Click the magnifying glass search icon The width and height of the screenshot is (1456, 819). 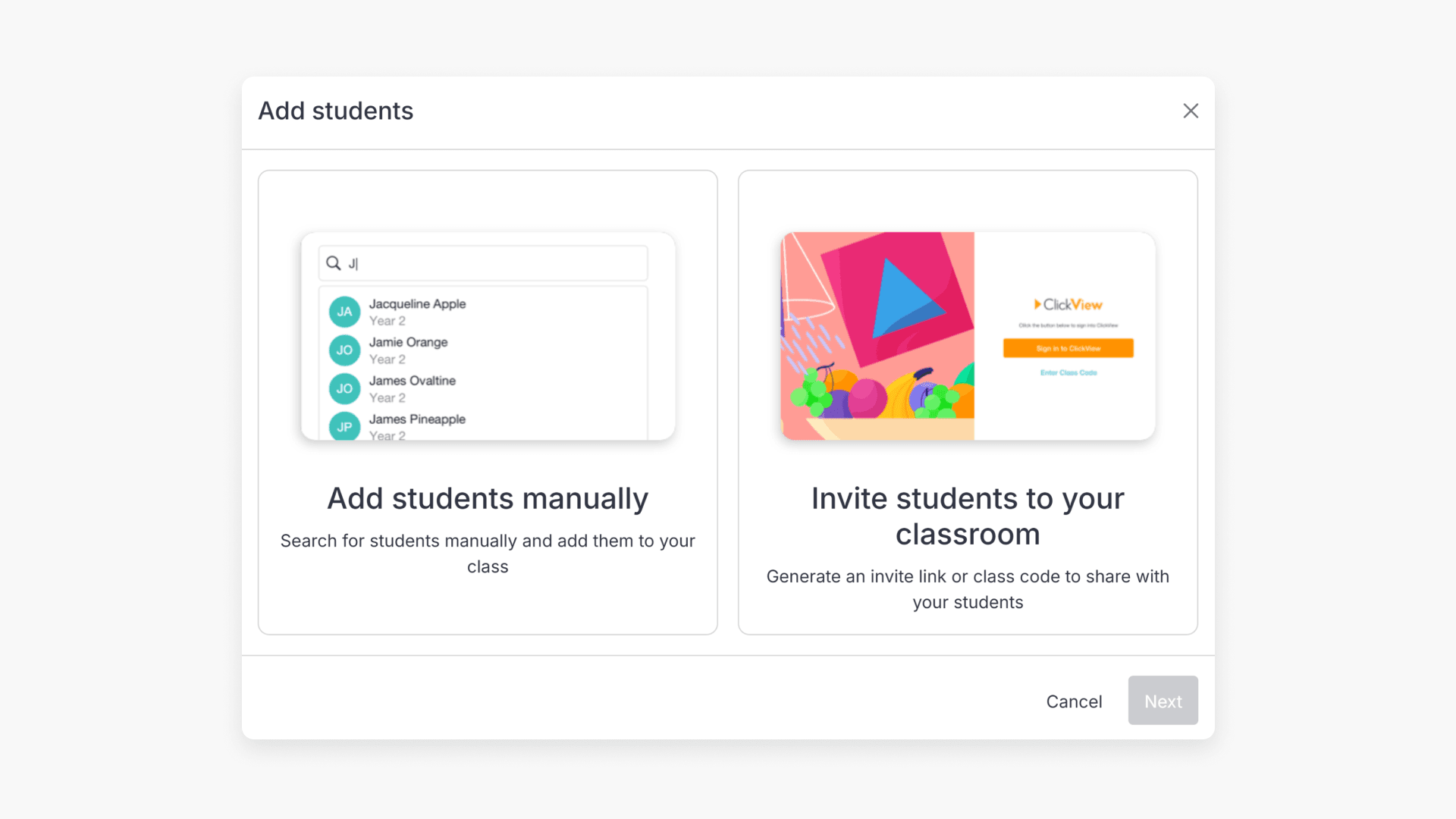point(333,263)
